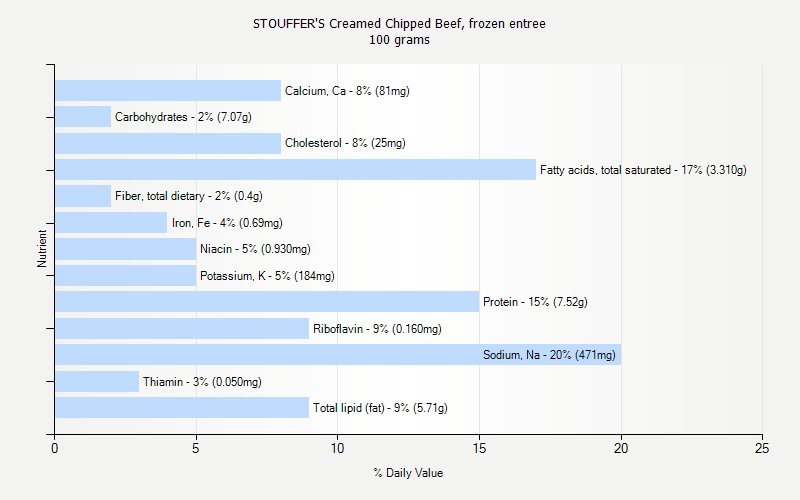Select the Carbohydrates bar
This screenshot has height=500, width=800.
coord(83,116)
